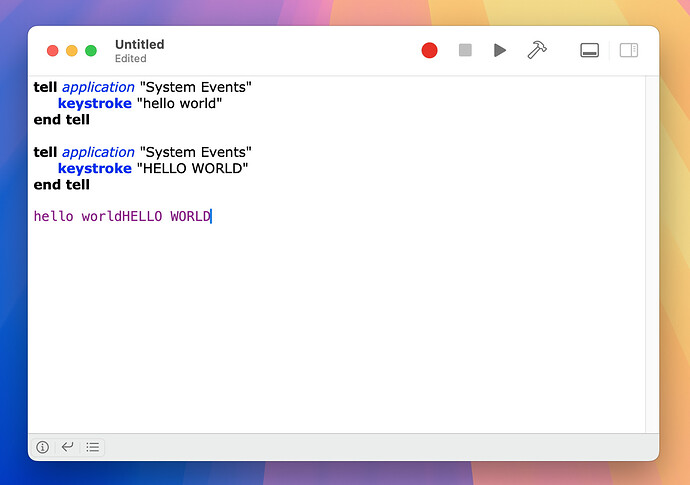Click the Edited status under title
Viewport: 690px width, 485px height.
point(131,59)
